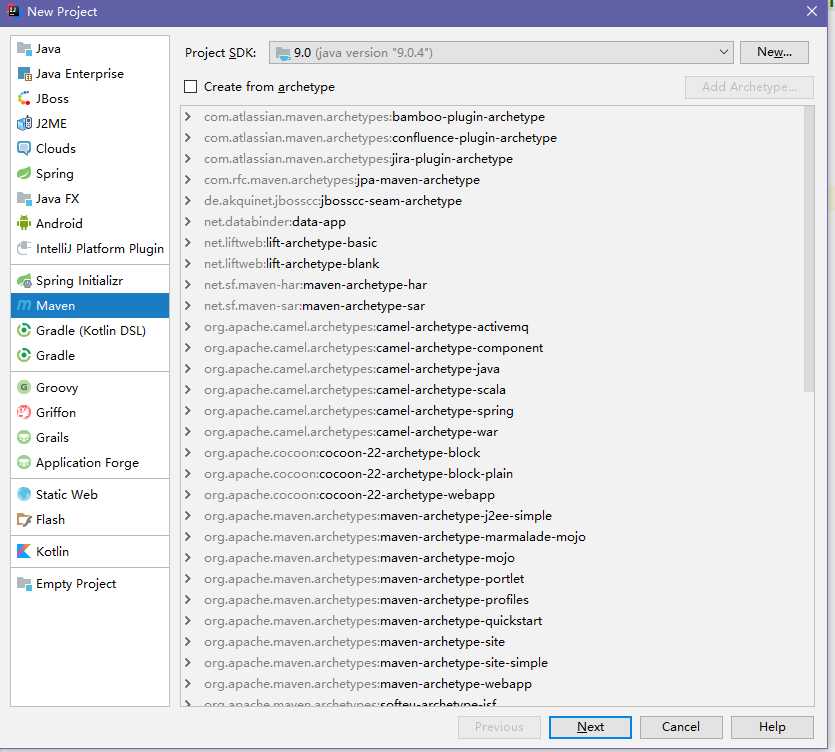The width and height of the screenshot is (835, 752).
Task: Click the New... SDK button
Action: (774, 52)
